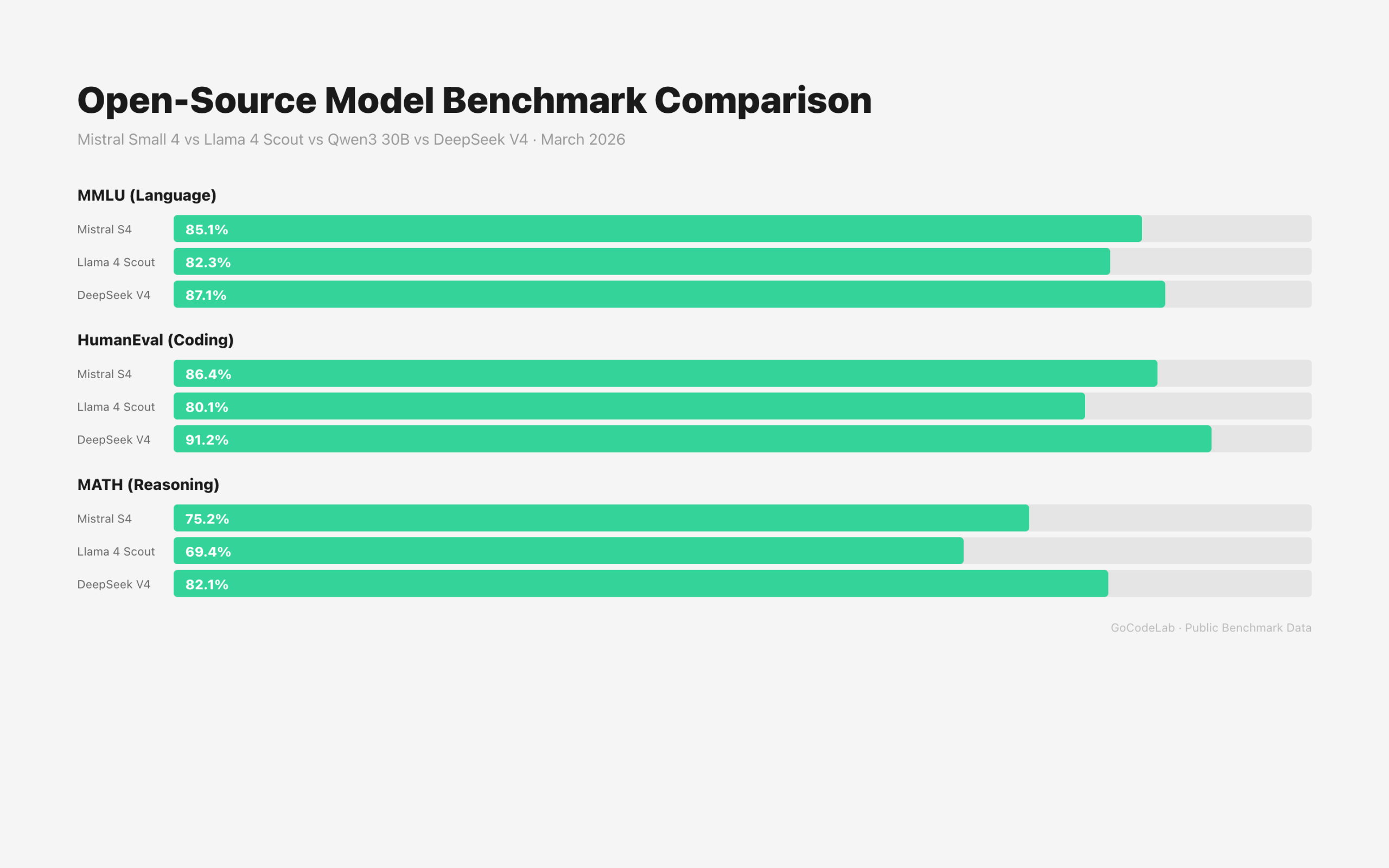Select the DeepSeek V4 label under HumanEval
This screenshot has width=1389, height=868.
113,439
